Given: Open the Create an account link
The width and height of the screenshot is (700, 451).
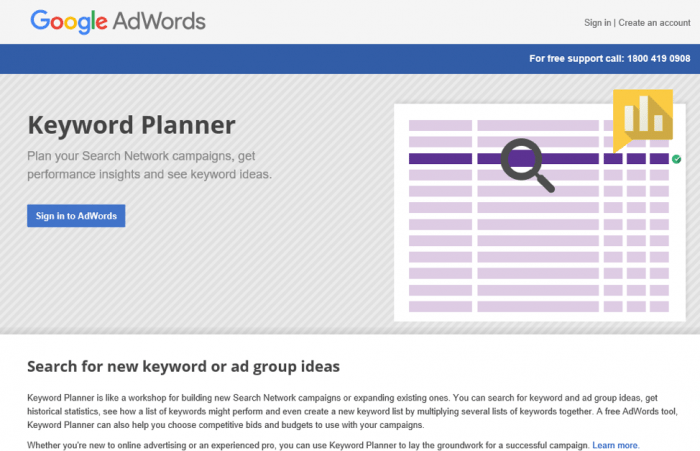Looking at the screenshot, I should tap(654, 23).
